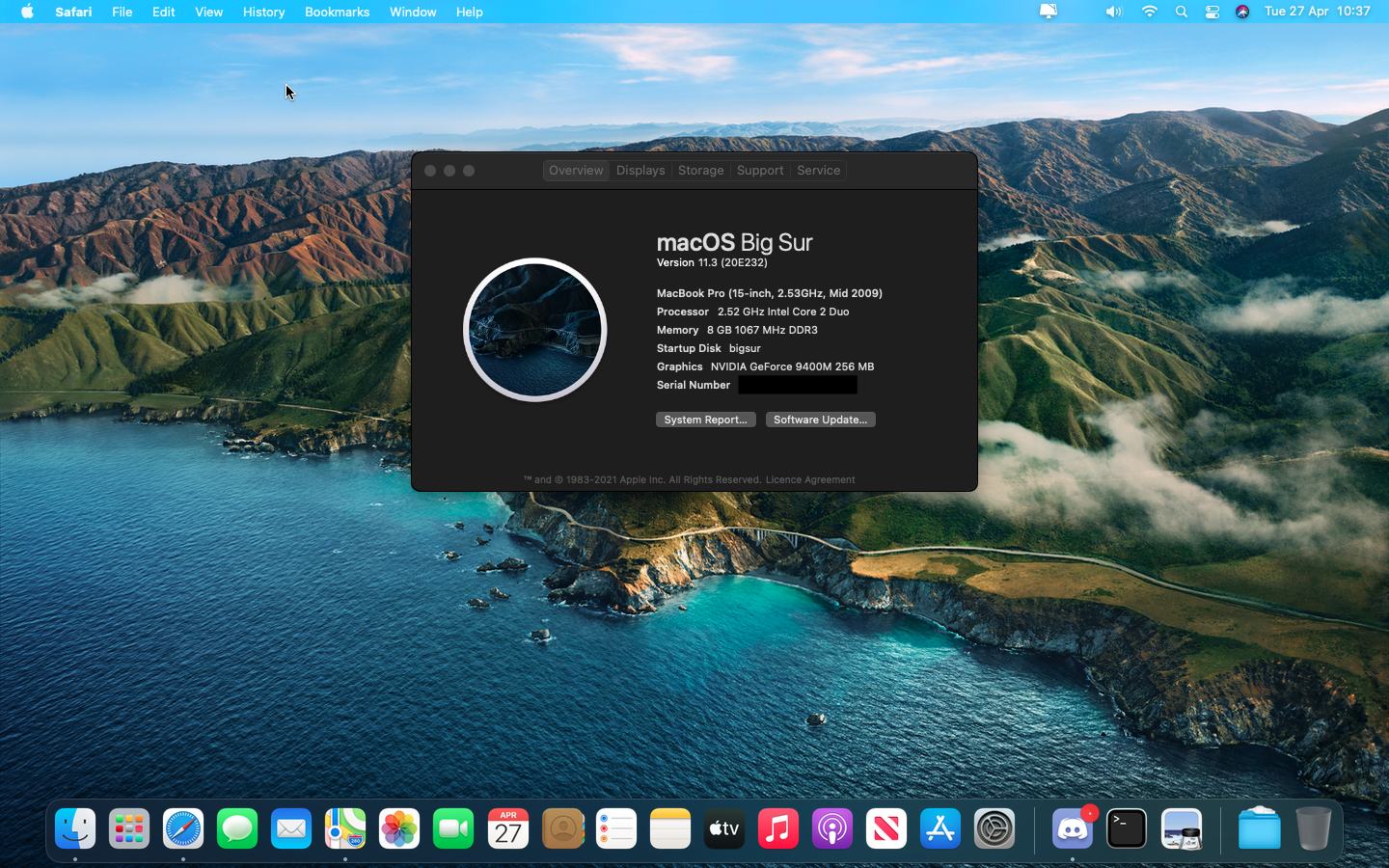Open the Safari application menu
The image size is (1389, 868).
pyautogui.click(x=73, y=12)
